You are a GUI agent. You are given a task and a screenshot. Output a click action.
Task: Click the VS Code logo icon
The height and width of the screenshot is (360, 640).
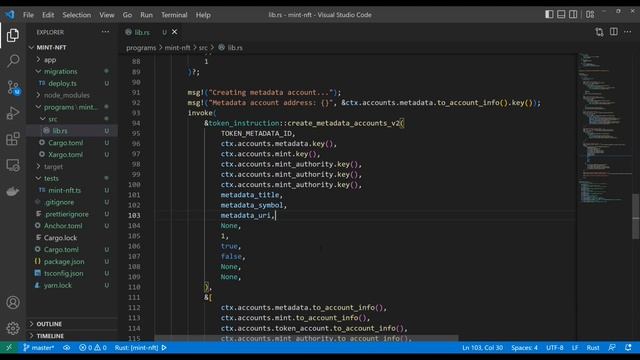click(10, 15)
